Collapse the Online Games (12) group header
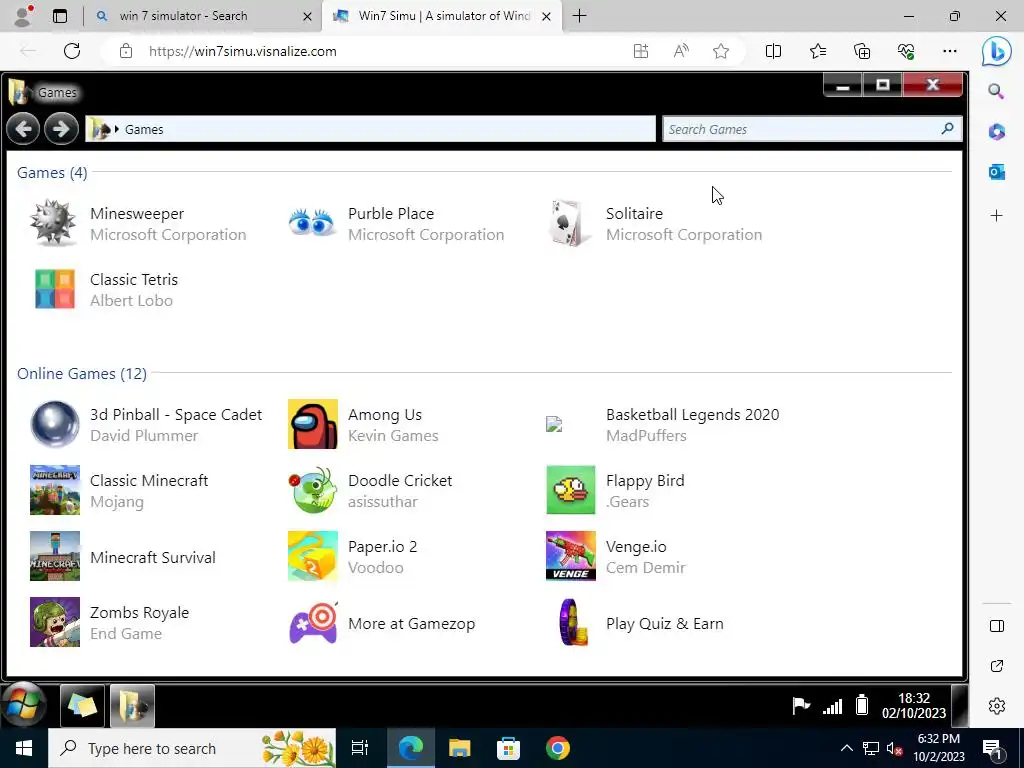Screen dimensions: 1024x768 [82, 374]
